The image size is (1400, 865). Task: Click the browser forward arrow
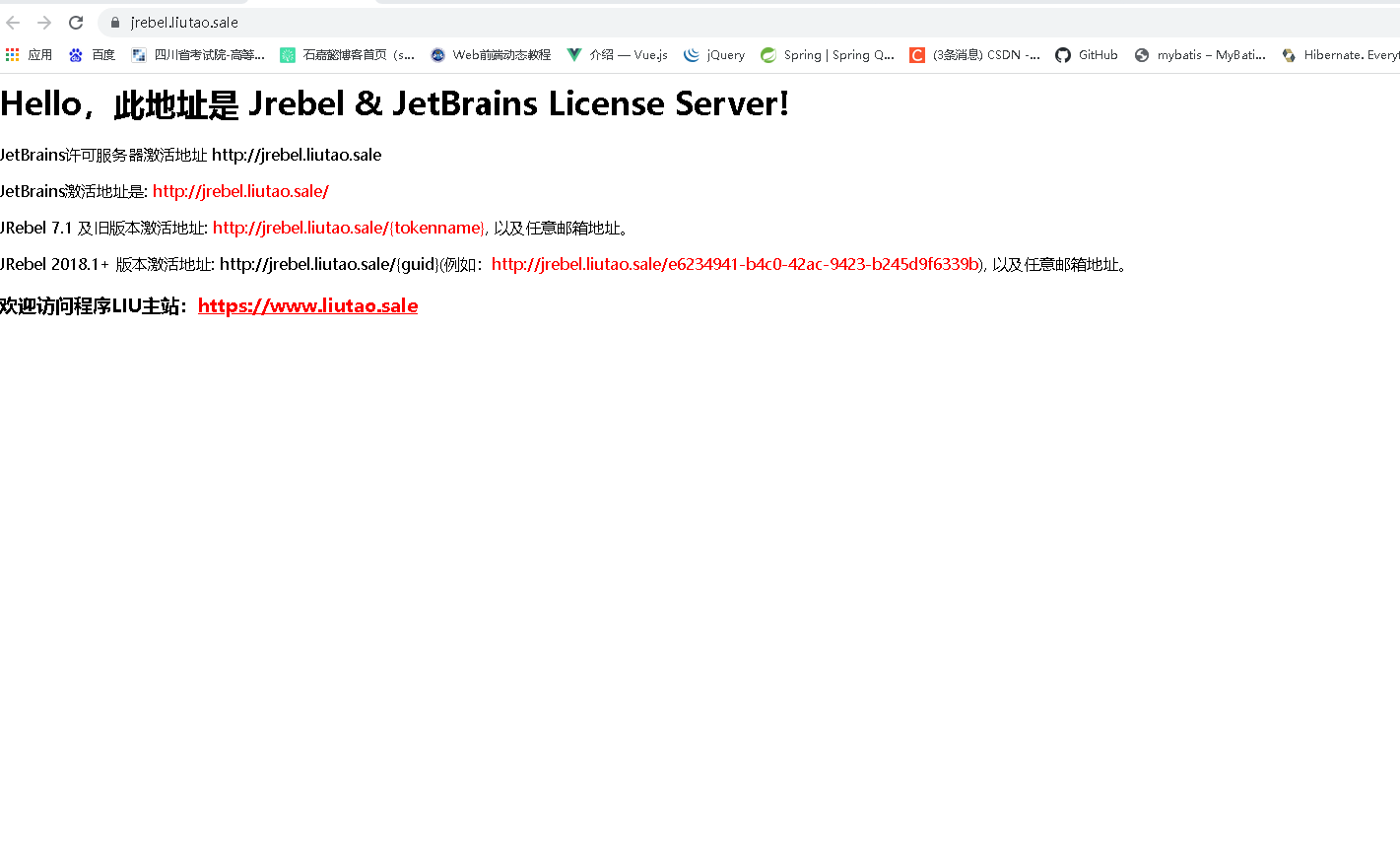click(x=44, y=23)
